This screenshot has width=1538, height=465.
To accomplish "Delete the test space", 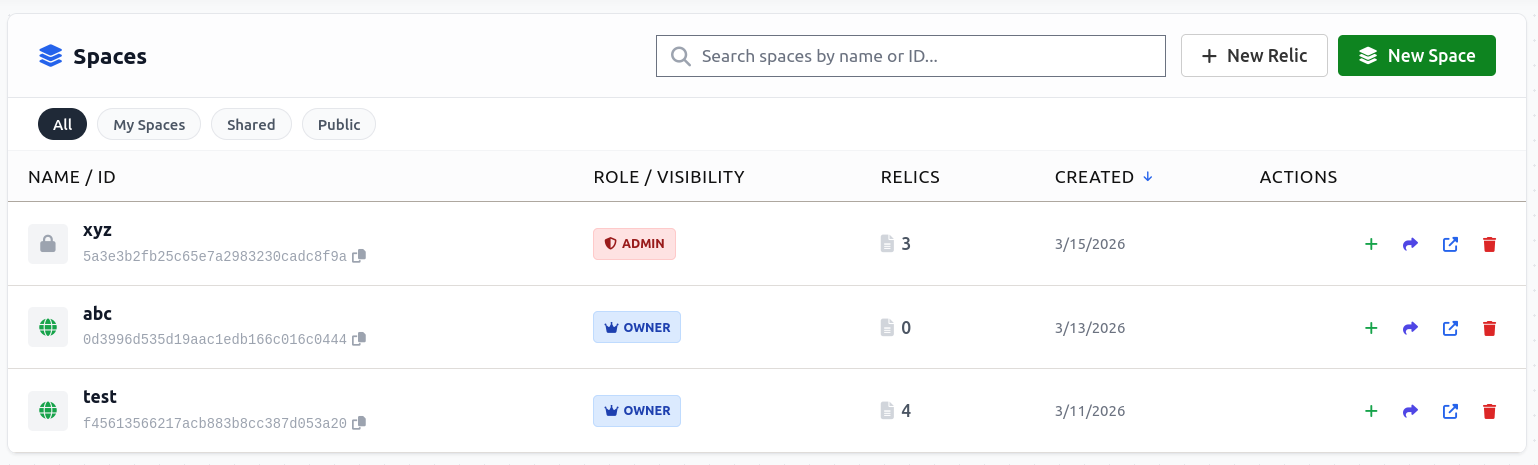I will click(1489, 411).
